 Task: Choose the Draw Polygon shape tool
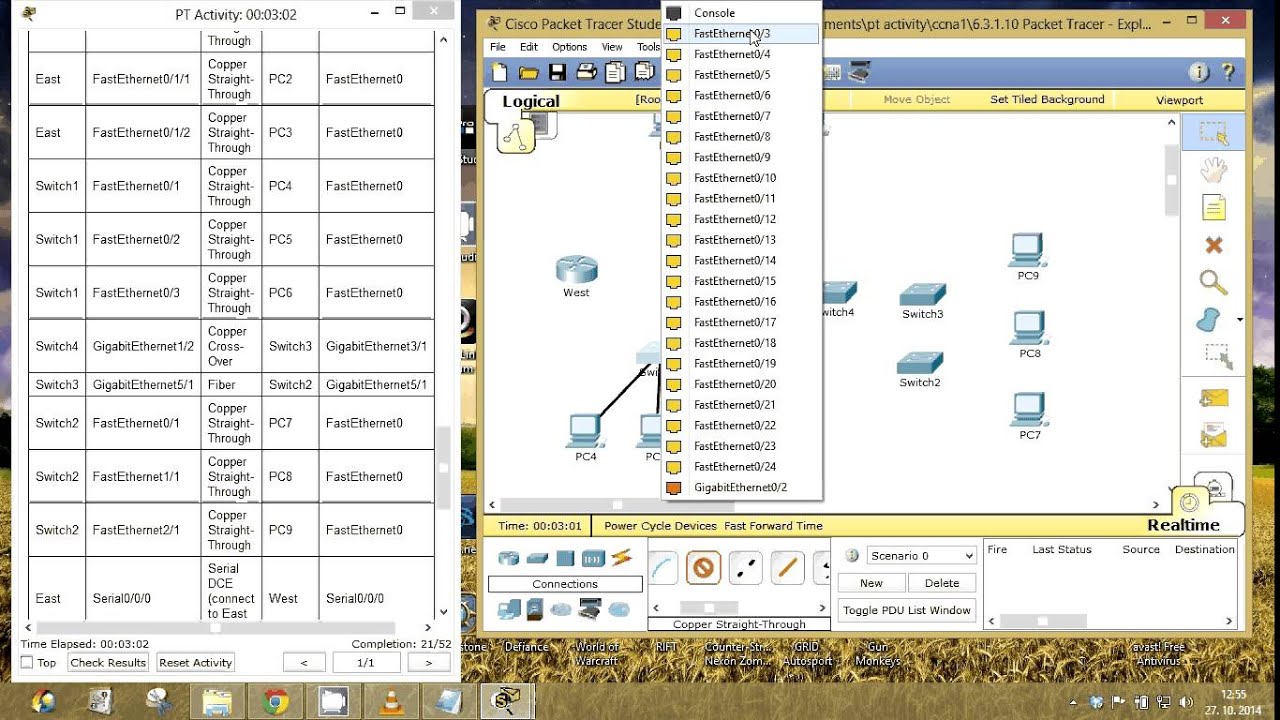pos(1209,320)
